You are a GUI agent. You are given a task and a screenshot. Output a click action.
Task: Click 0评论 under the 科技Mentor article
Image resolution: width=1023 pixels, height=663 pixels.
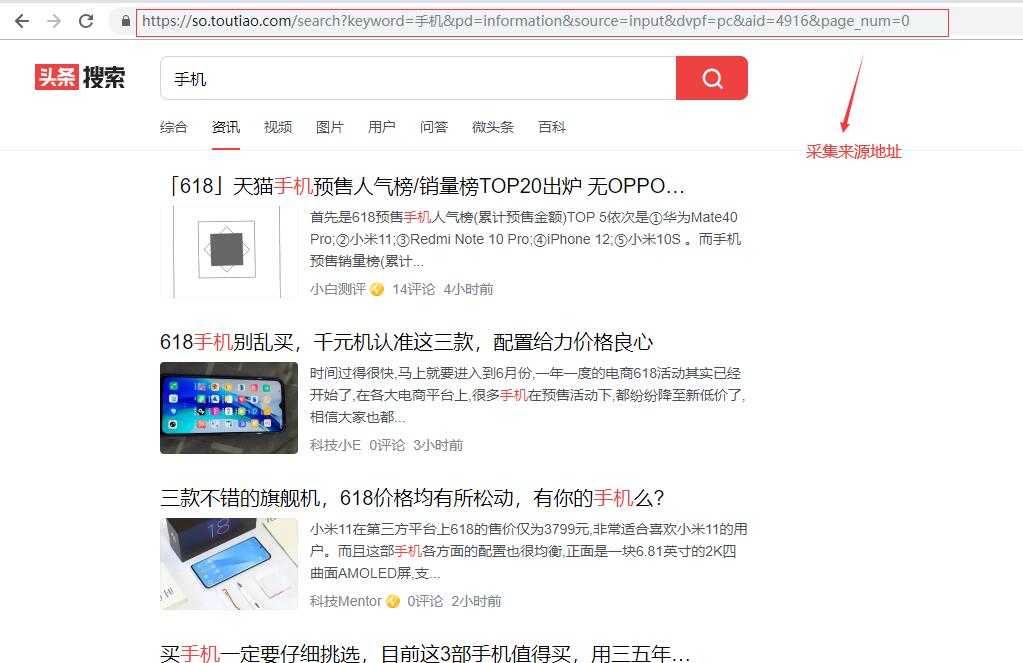(425, 601)
